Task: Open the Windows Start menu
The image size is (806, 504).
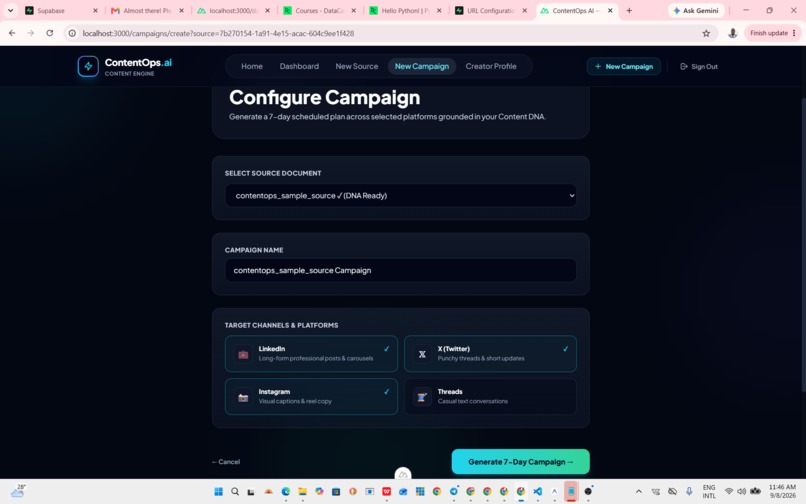Action: click(218, 492)
